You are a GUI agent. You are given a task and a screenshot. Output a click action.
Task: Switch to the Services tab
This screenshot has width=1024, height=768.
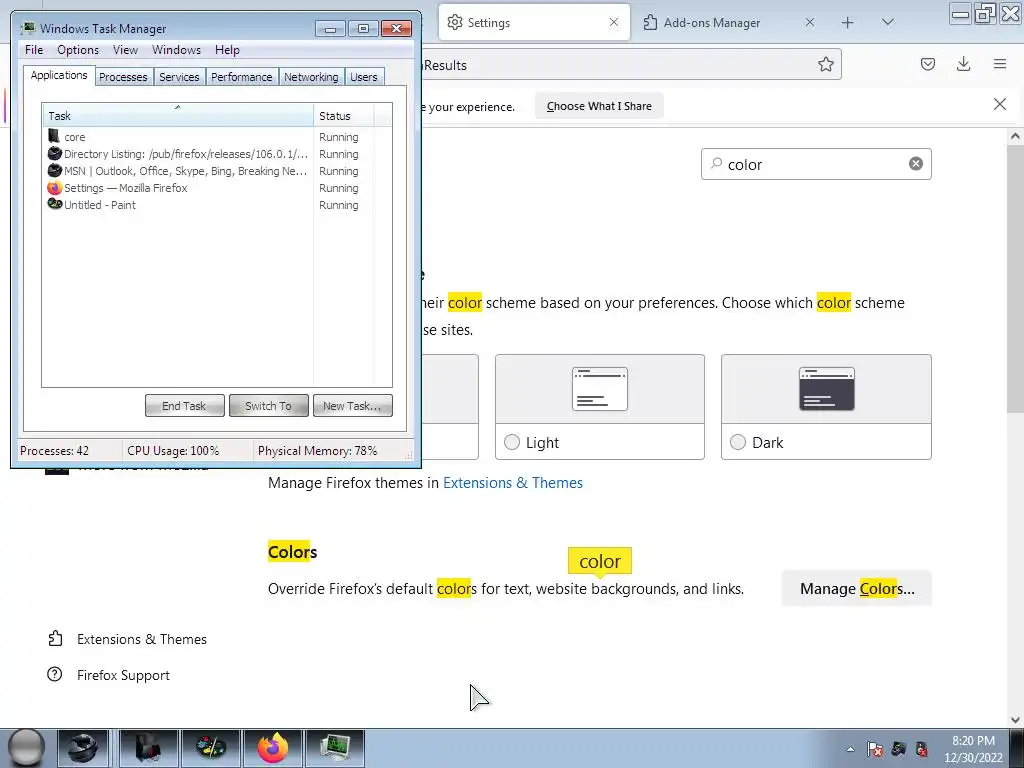coord(179,76)
